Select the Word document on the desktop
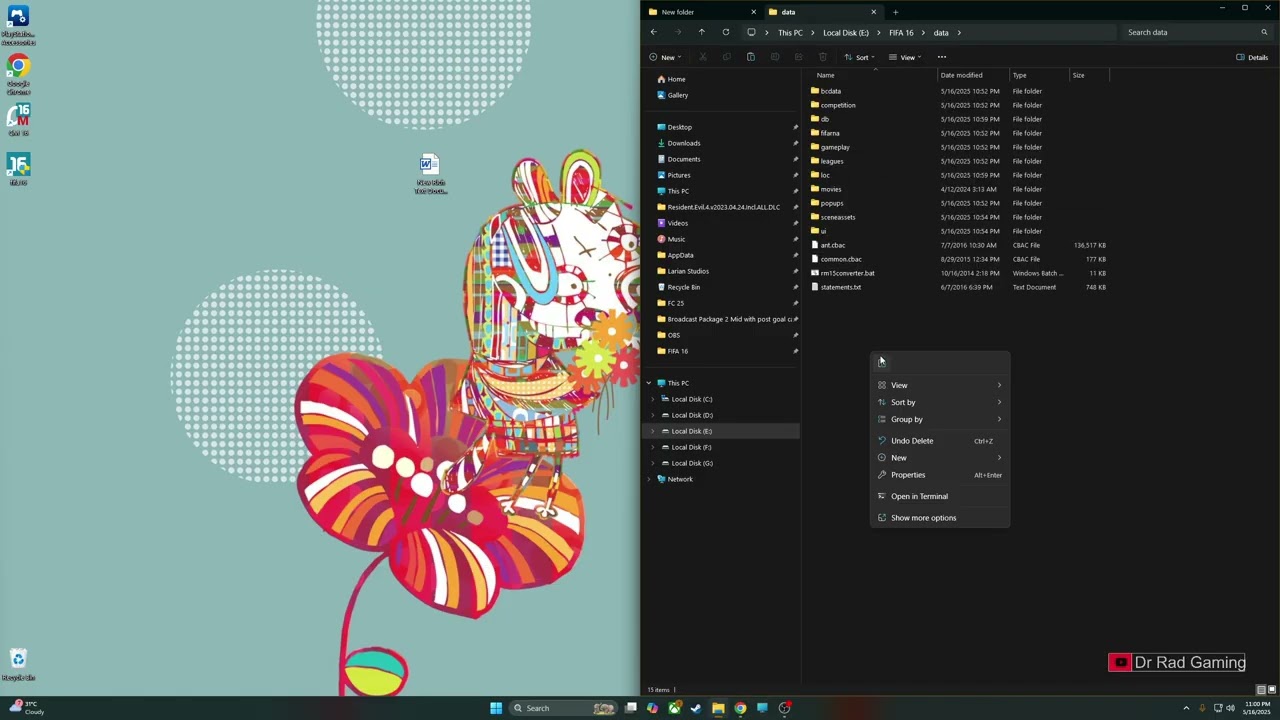This screenshot has height=720, width=1280. click(x=430, y=173)
